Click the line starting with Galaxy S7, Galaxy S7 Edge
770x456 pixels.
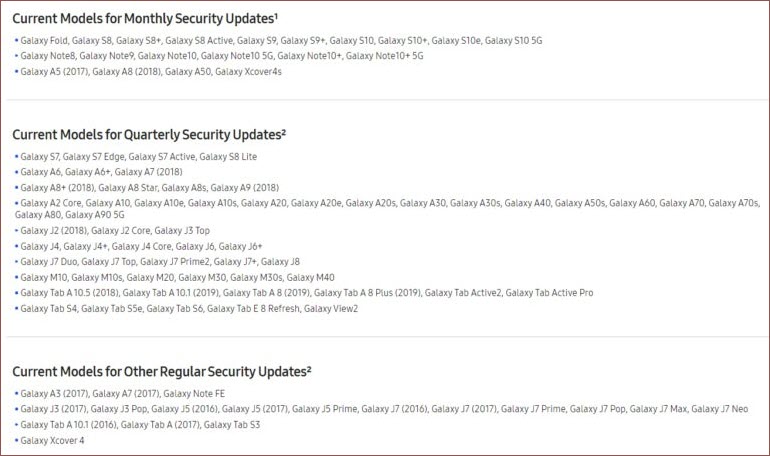coord(138,157)
